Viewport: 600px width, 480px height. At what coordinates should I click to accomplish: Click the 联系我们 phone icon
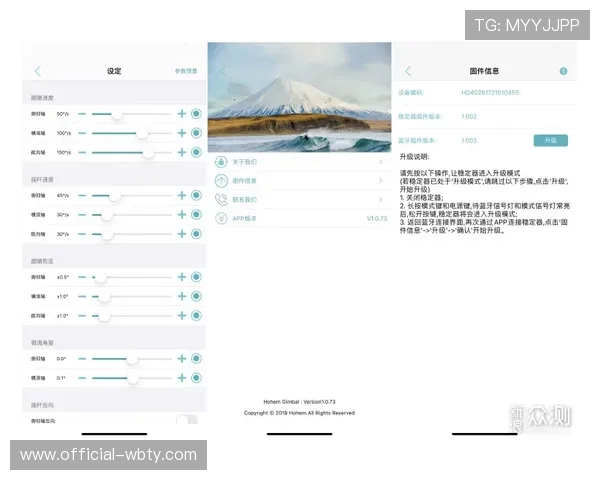pyautogui.click(x=221, y=199)
